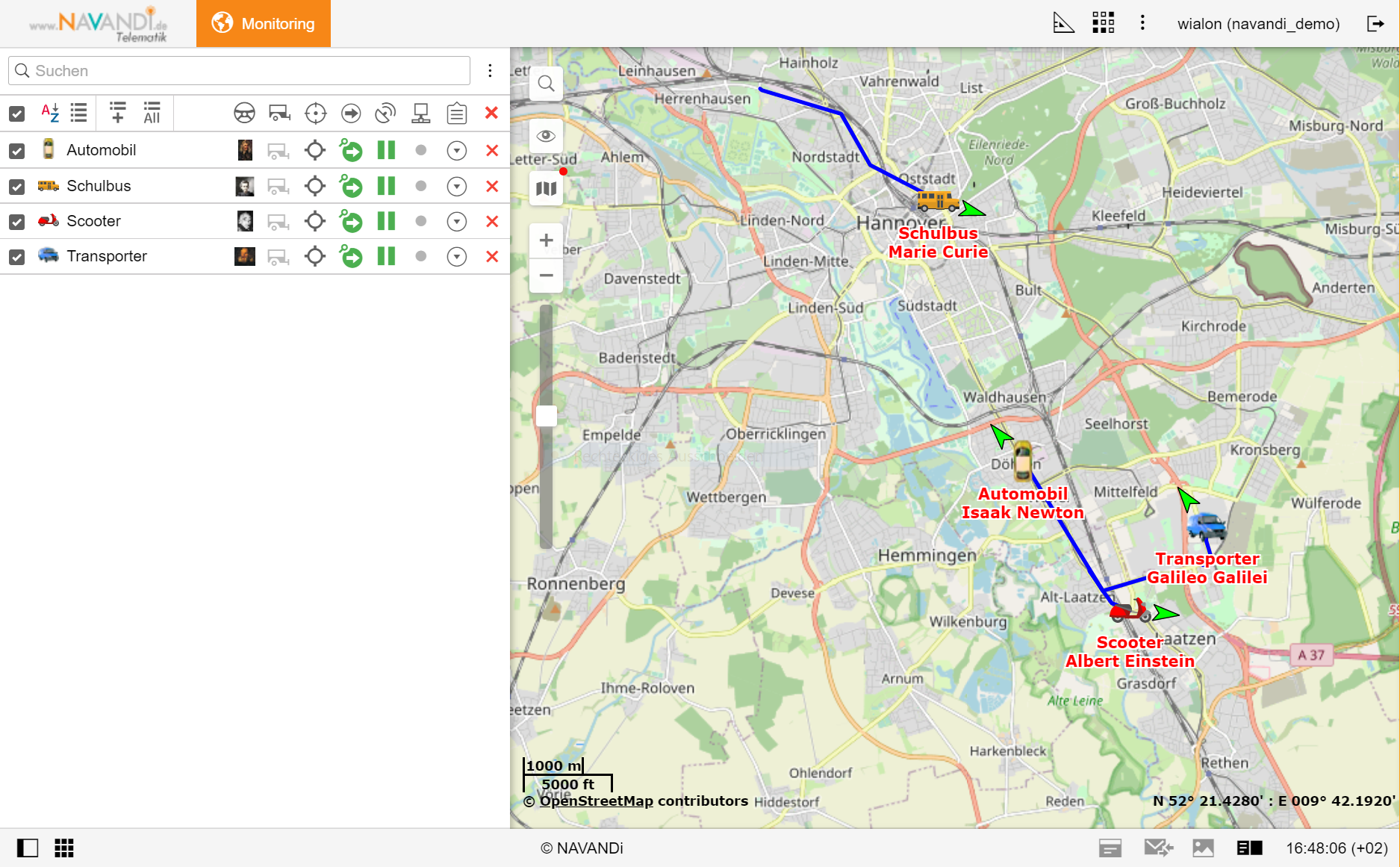Open the OpenStreetMap link

[x=596, y=801]
